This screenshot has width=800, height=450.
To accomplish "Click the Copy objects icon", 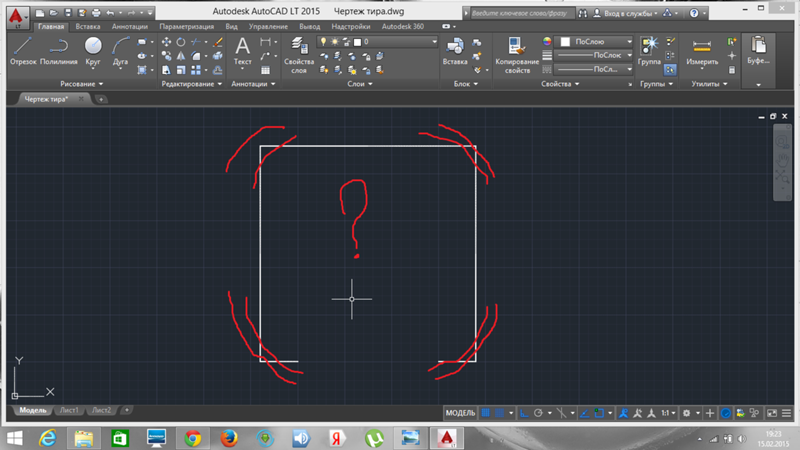I will click(x=166, y=56).
